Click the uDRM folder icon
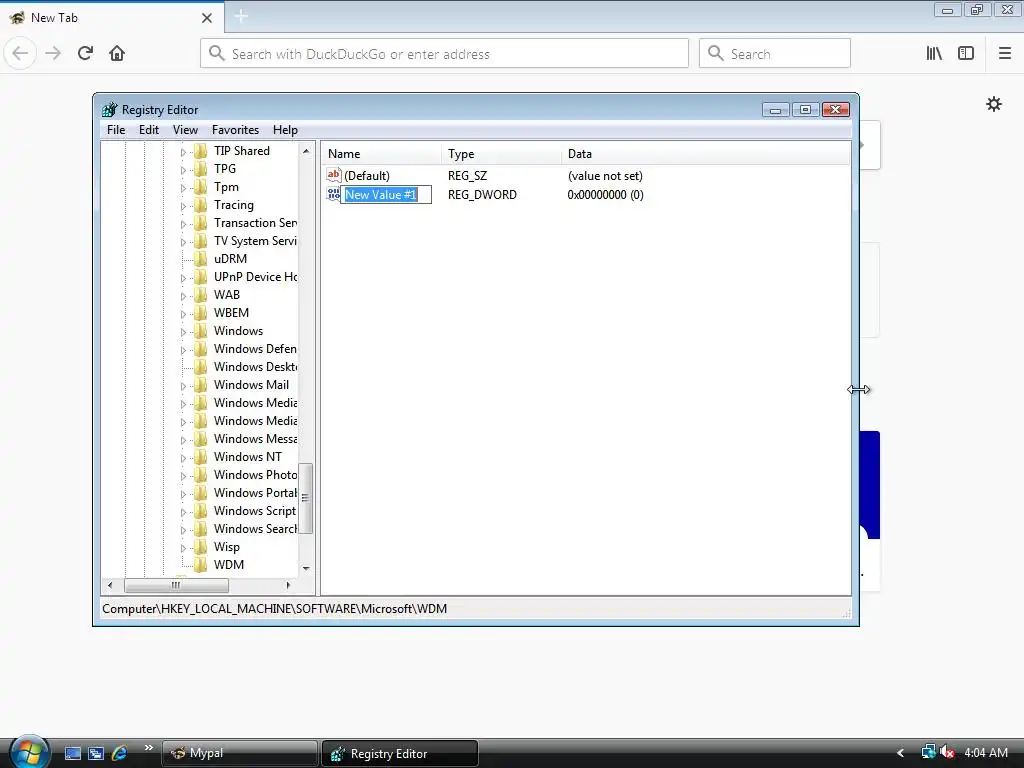Image resolution: width=1024 pixels, height=768 pixels. point(200,259)
